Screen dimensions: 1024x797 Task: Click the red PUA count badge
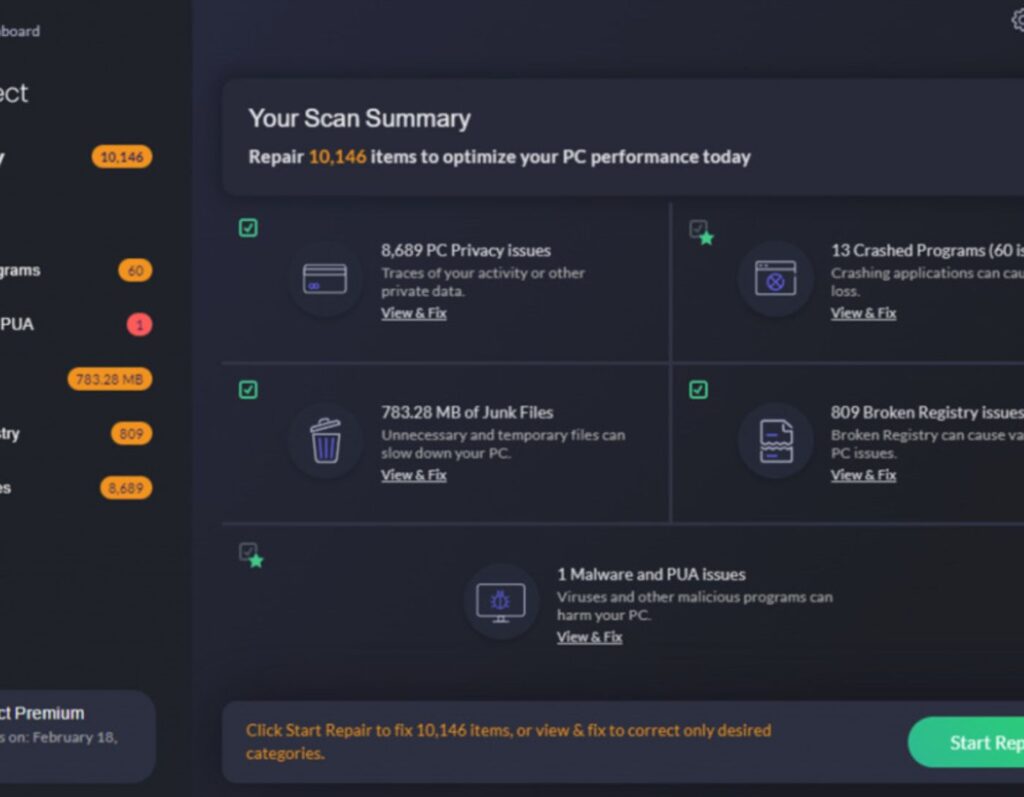coord(139,325)
